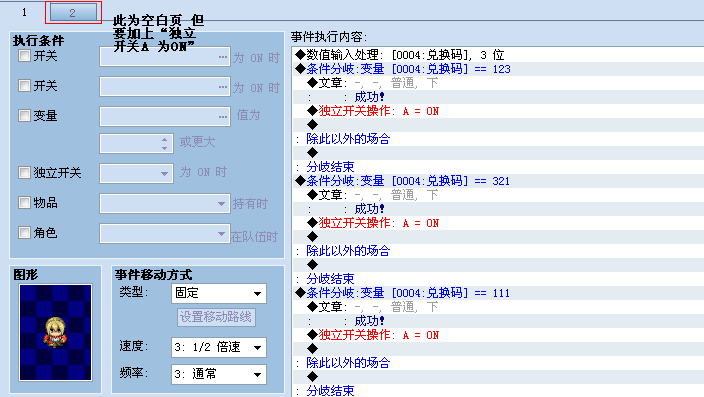
Task: Enable the 角色 condition checkbox
Action: (x=24, y=233)
